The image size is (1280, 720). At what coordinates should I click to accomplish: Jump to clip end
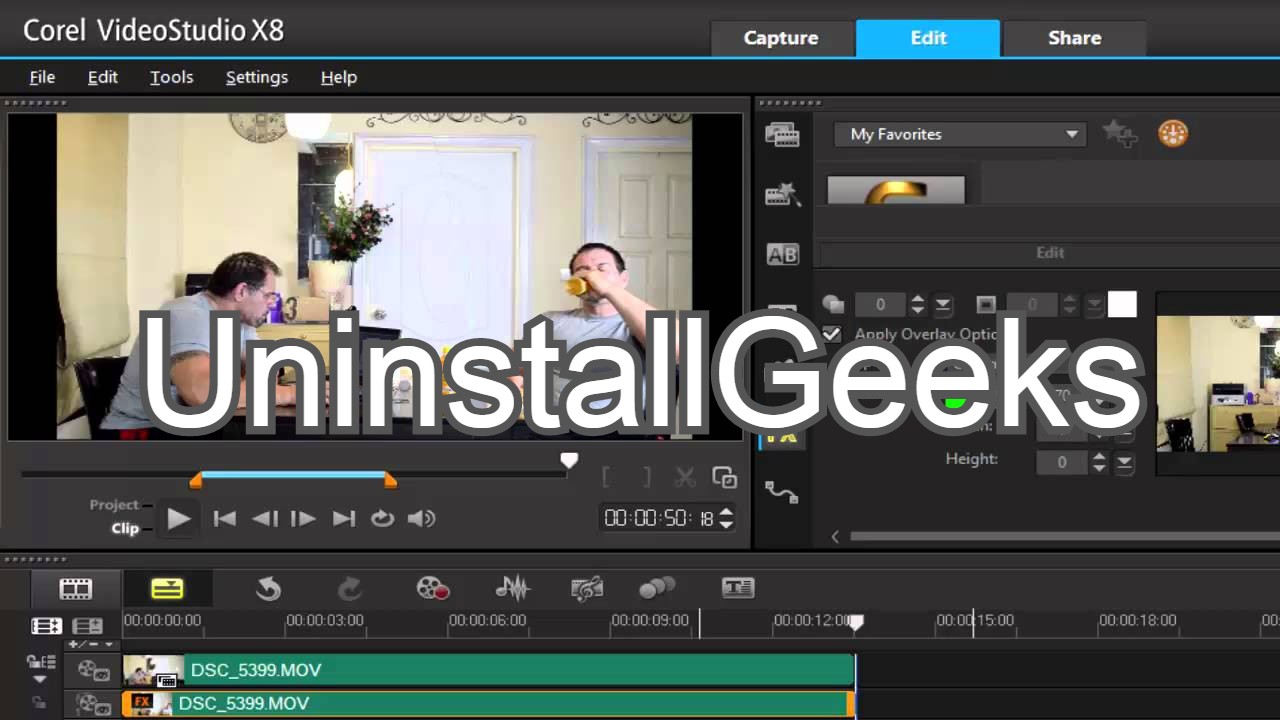pos(344,518)
